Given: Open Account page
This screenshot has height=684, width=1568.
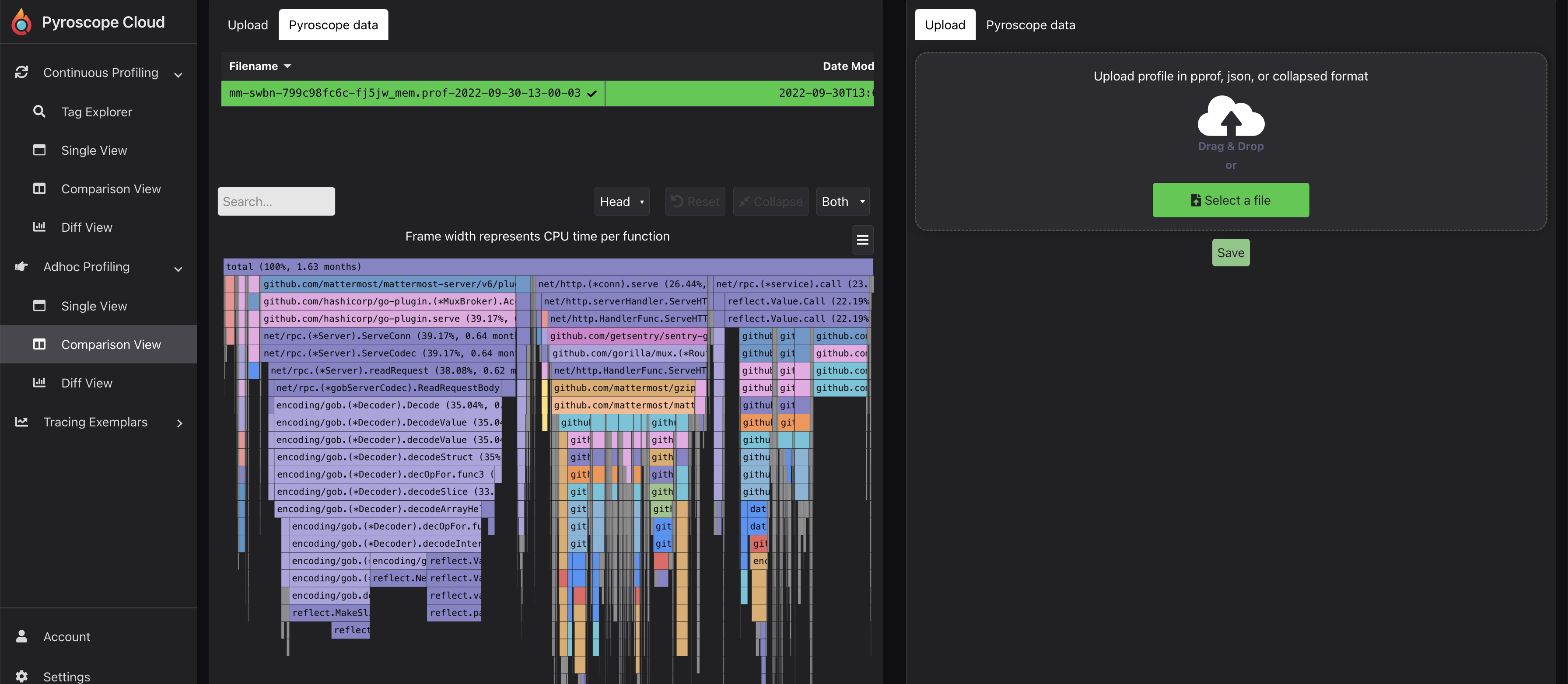Looking at the screenshot, I should click(x=67, y=636).
